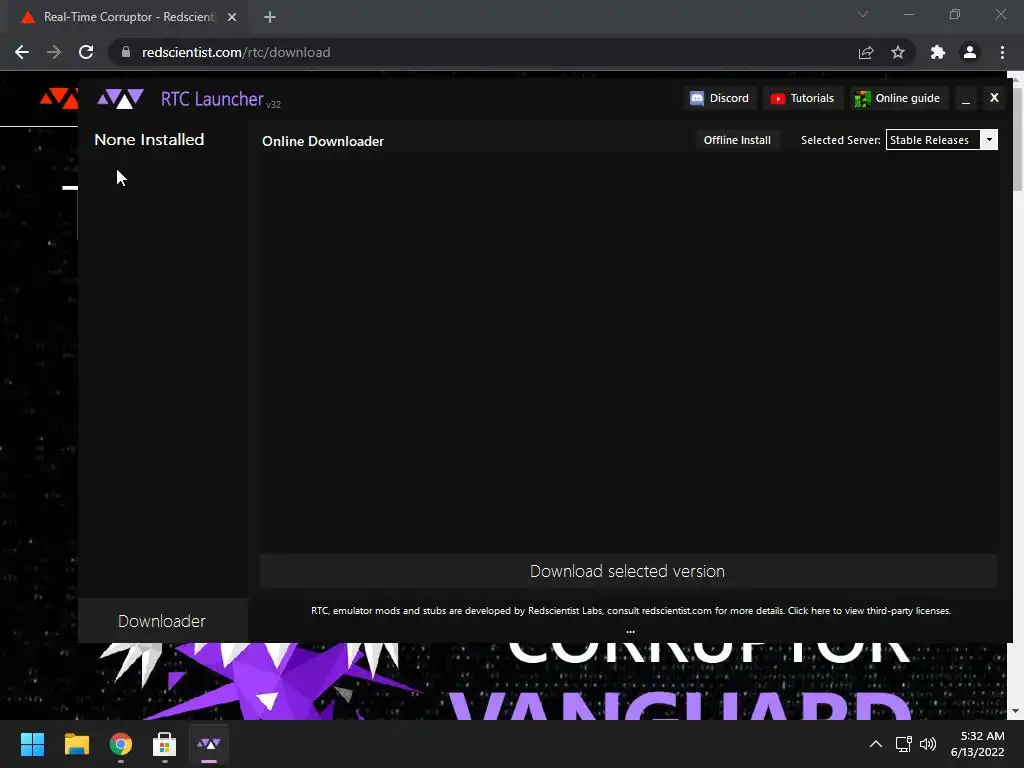This screenshot has width=1024, height=768.
Task: Switch to Chrome in taskbar
Action: [x=121, y=744]
